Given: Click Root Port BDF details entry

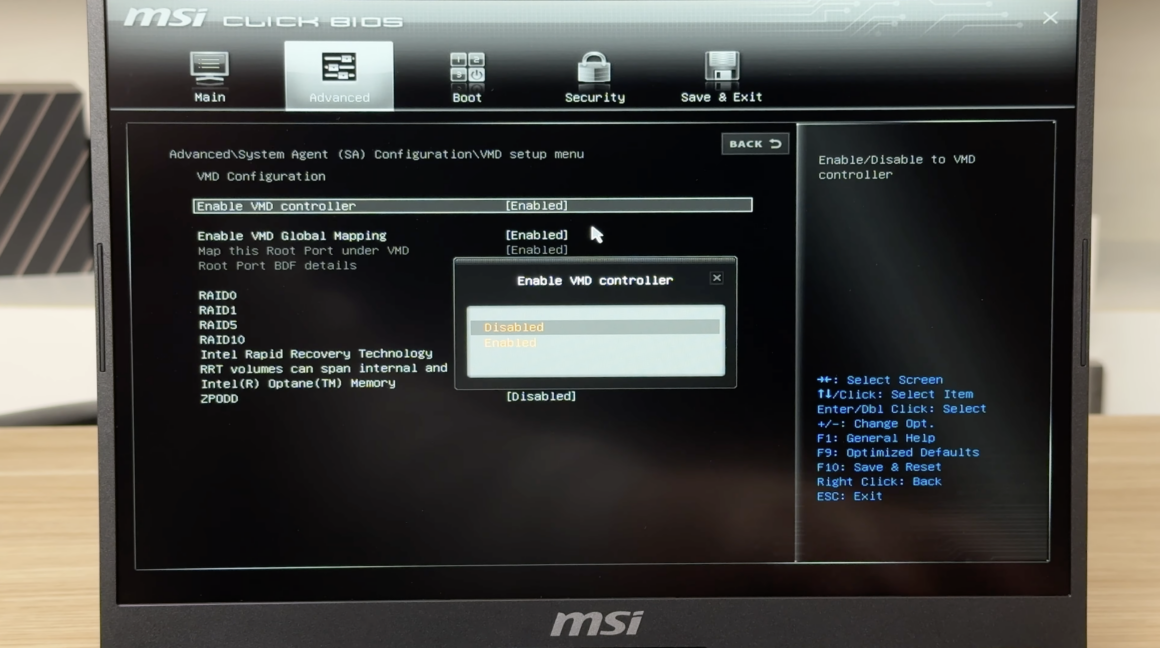Looking at the screenshot, I should tap(277, 266).
